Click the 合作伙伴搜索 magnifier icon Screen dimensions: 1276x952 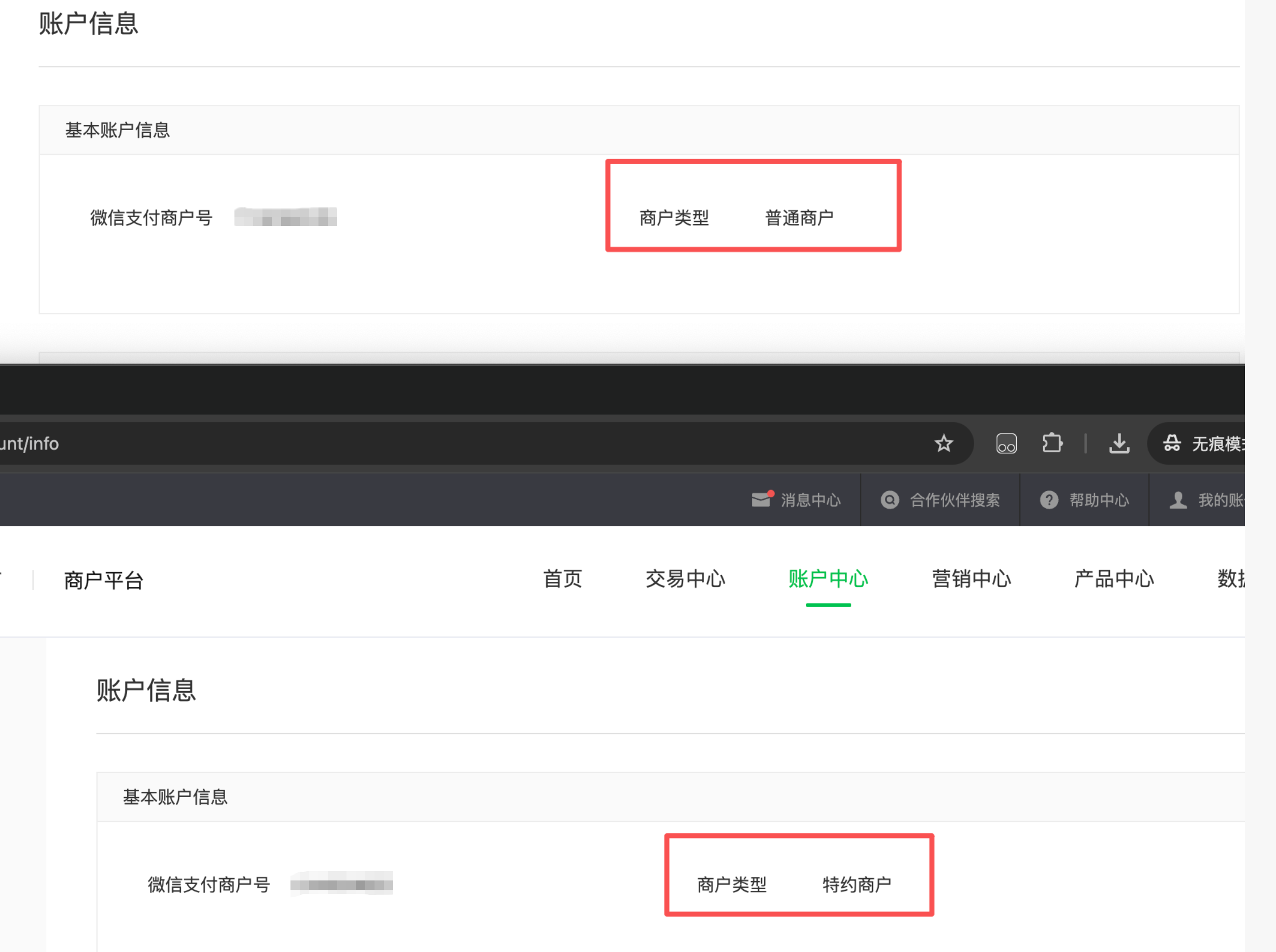[890, 500]
